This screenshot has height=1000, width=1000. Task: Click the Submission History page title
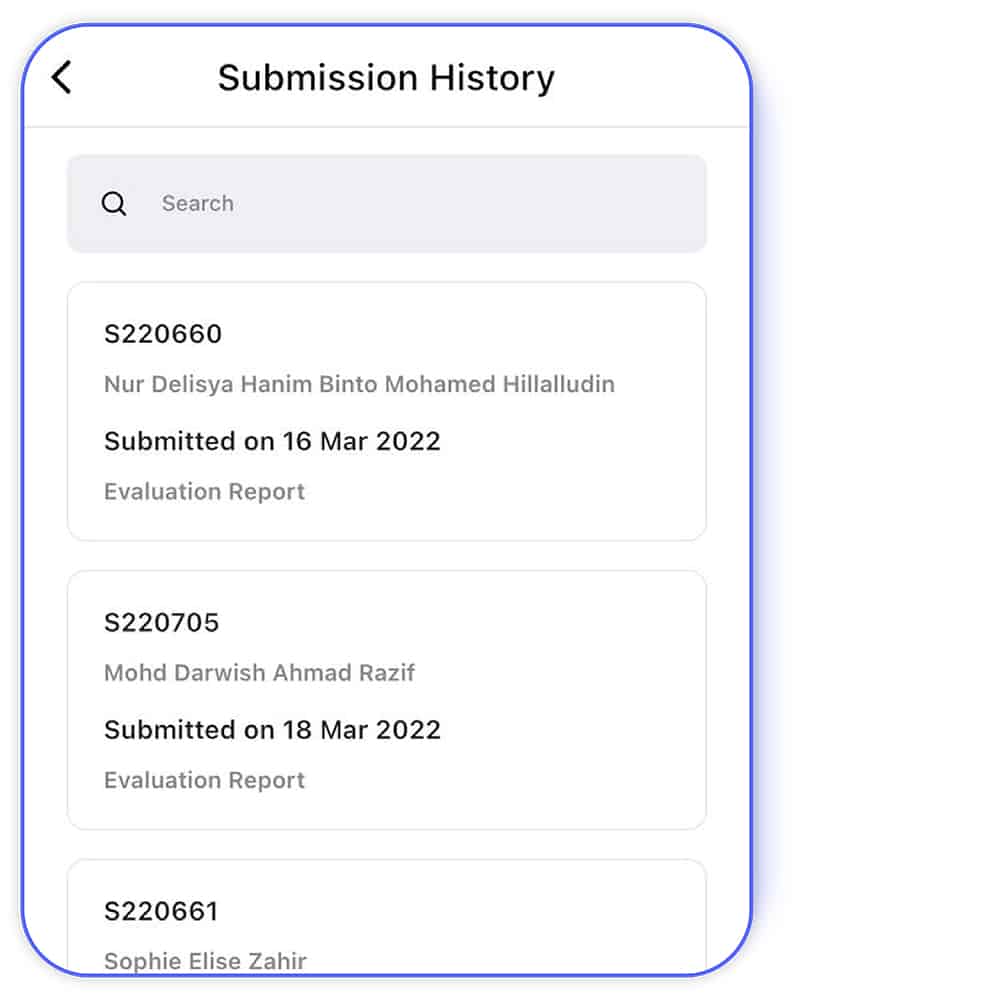click(386, 78)
